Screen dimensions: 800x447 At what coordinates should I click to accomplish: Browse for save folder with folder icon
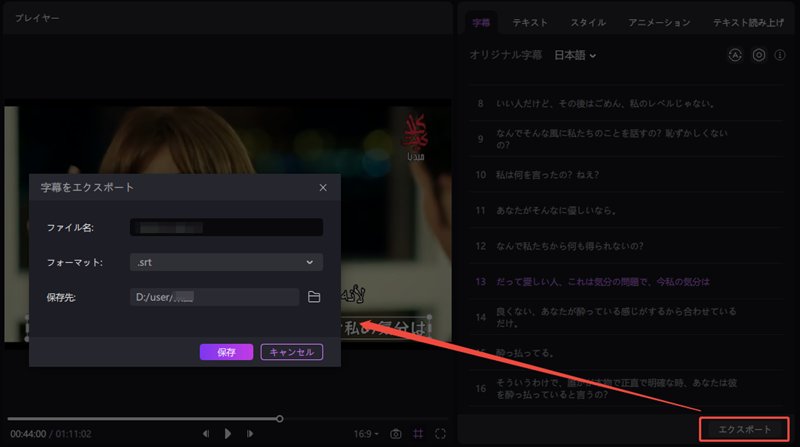[x=314, y=297]
